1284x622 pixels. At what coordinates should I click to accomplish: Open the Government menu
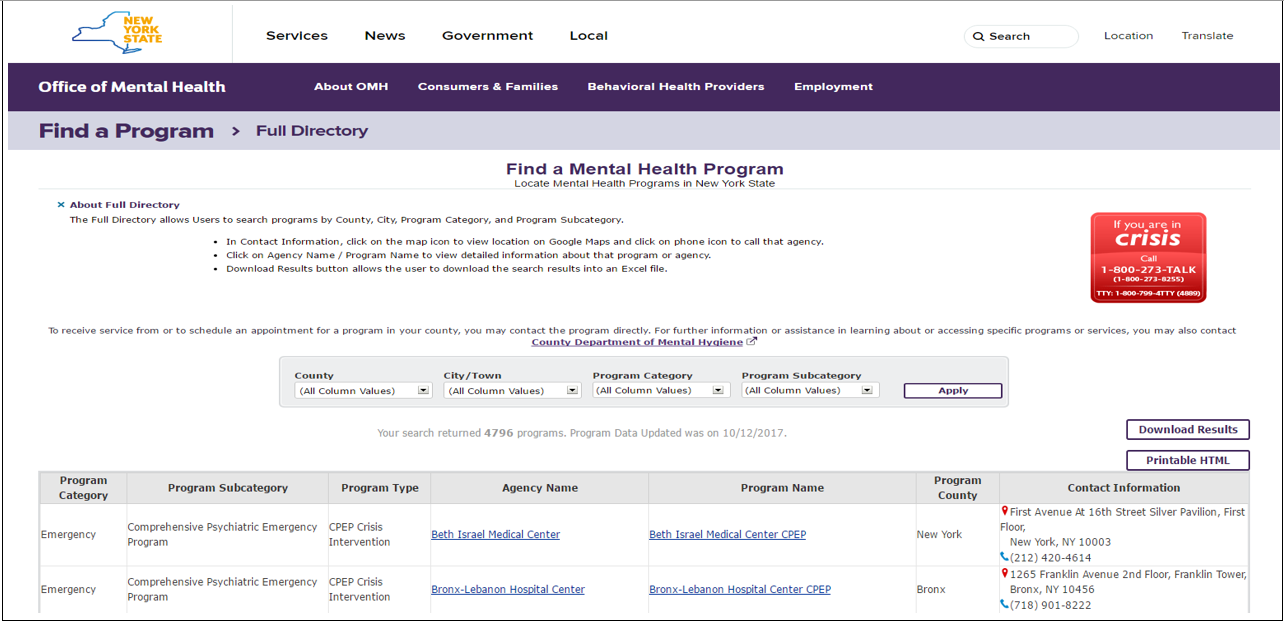click(488, 36)
